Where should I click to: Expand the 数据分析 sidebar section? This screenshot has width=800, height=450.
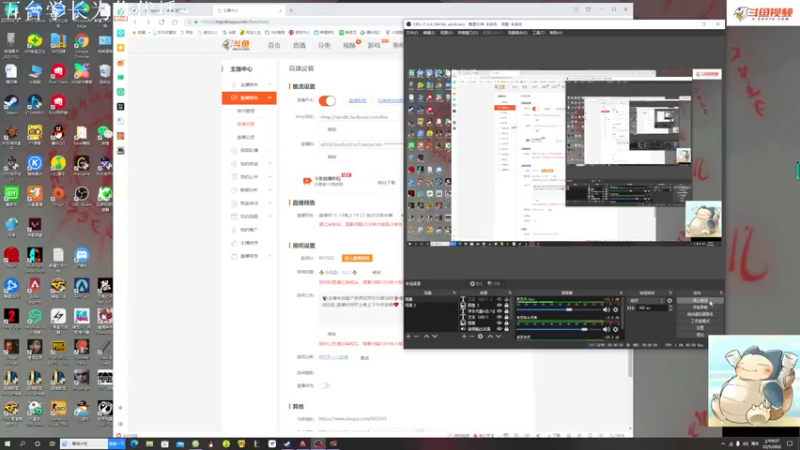249,190
